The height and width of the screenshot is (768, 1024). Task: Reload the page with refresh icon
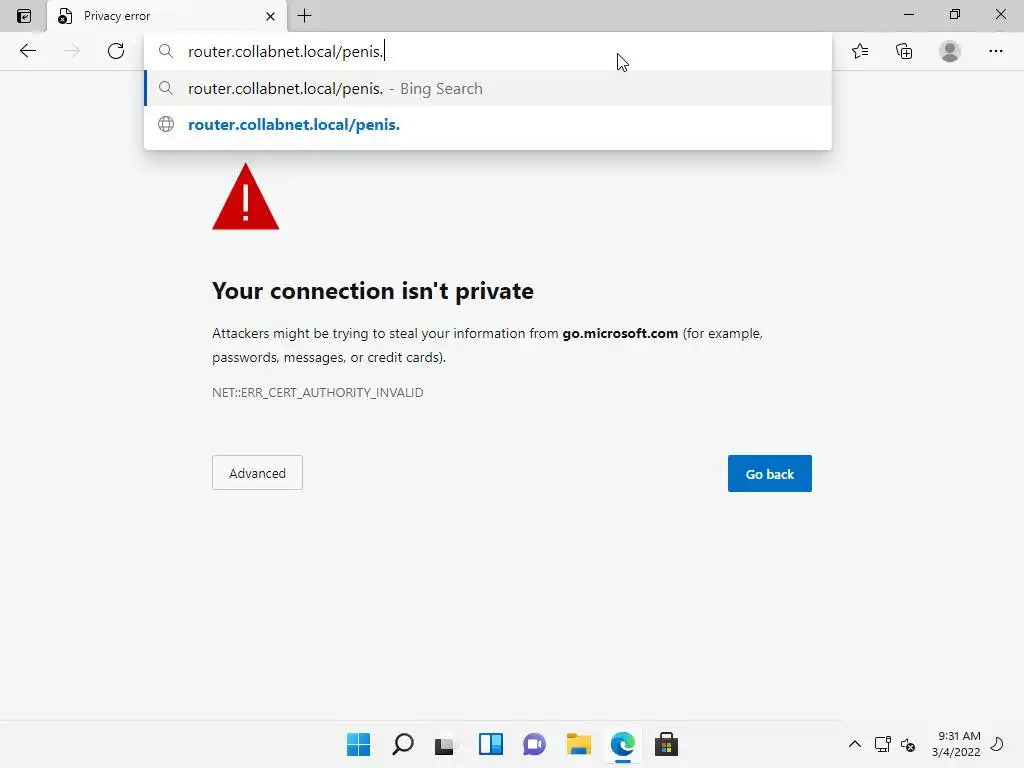(116, 51)
